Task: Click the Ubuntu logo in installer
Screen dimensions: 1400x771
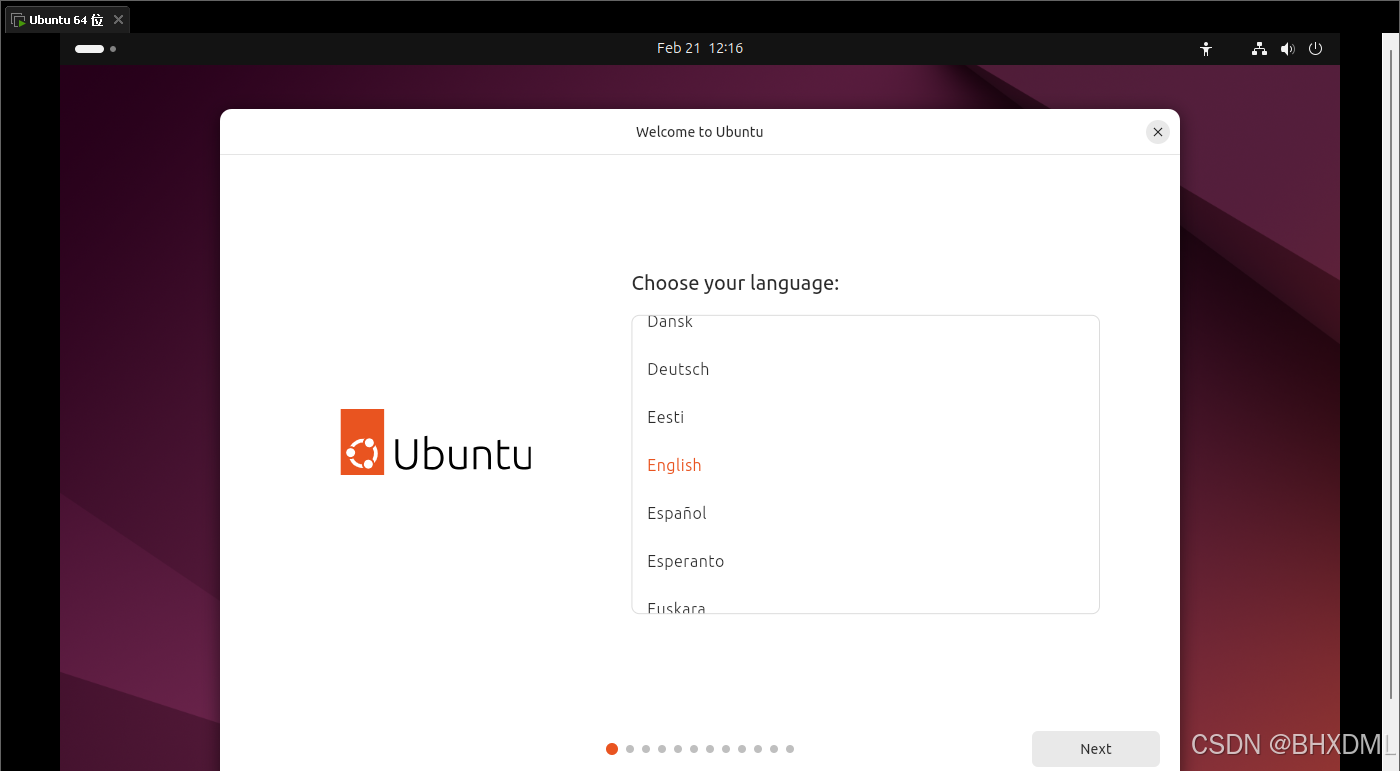Action: point(436,441)
